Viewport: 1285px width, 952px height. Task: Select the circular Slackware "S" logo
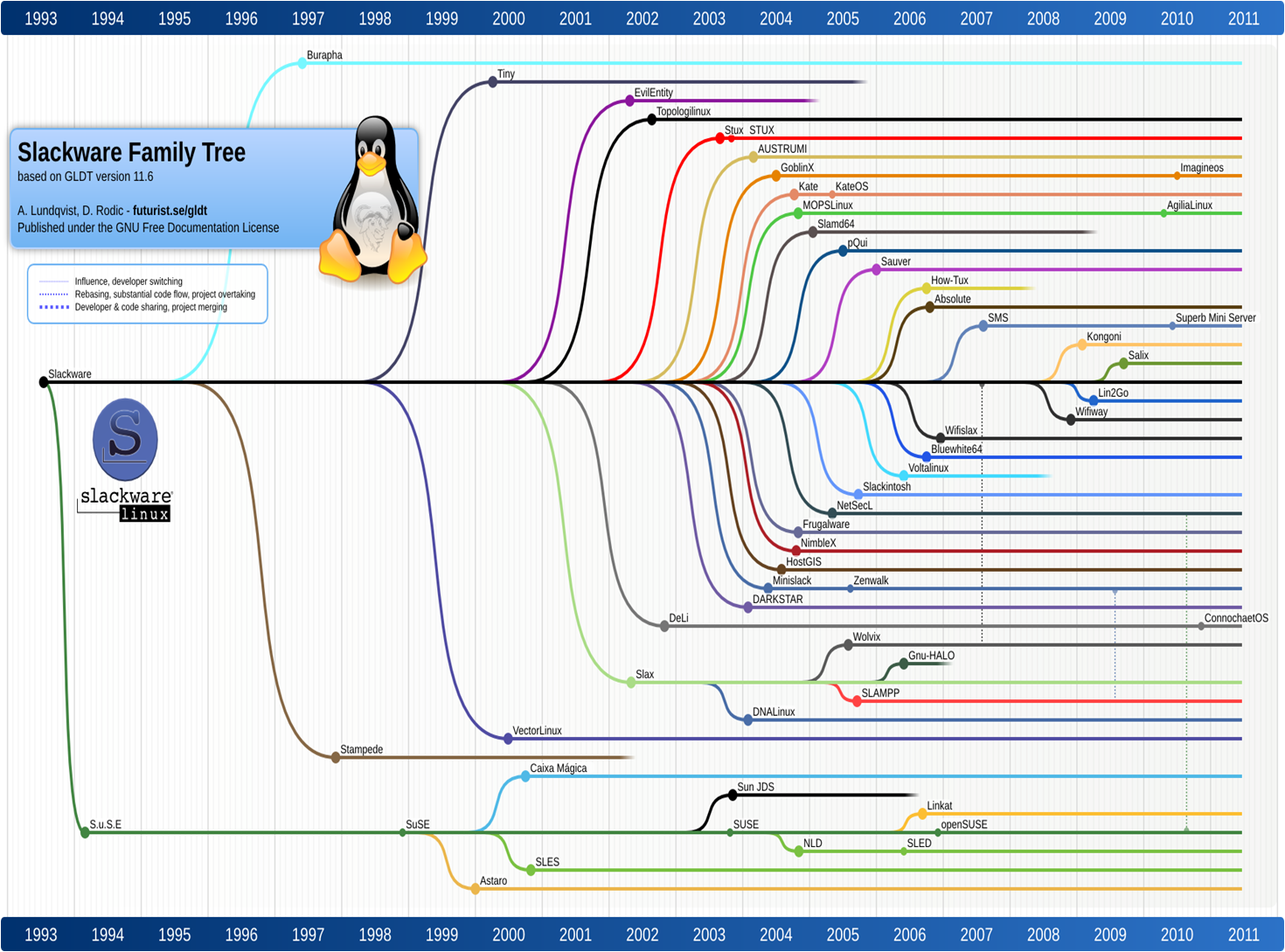point(124,441)
